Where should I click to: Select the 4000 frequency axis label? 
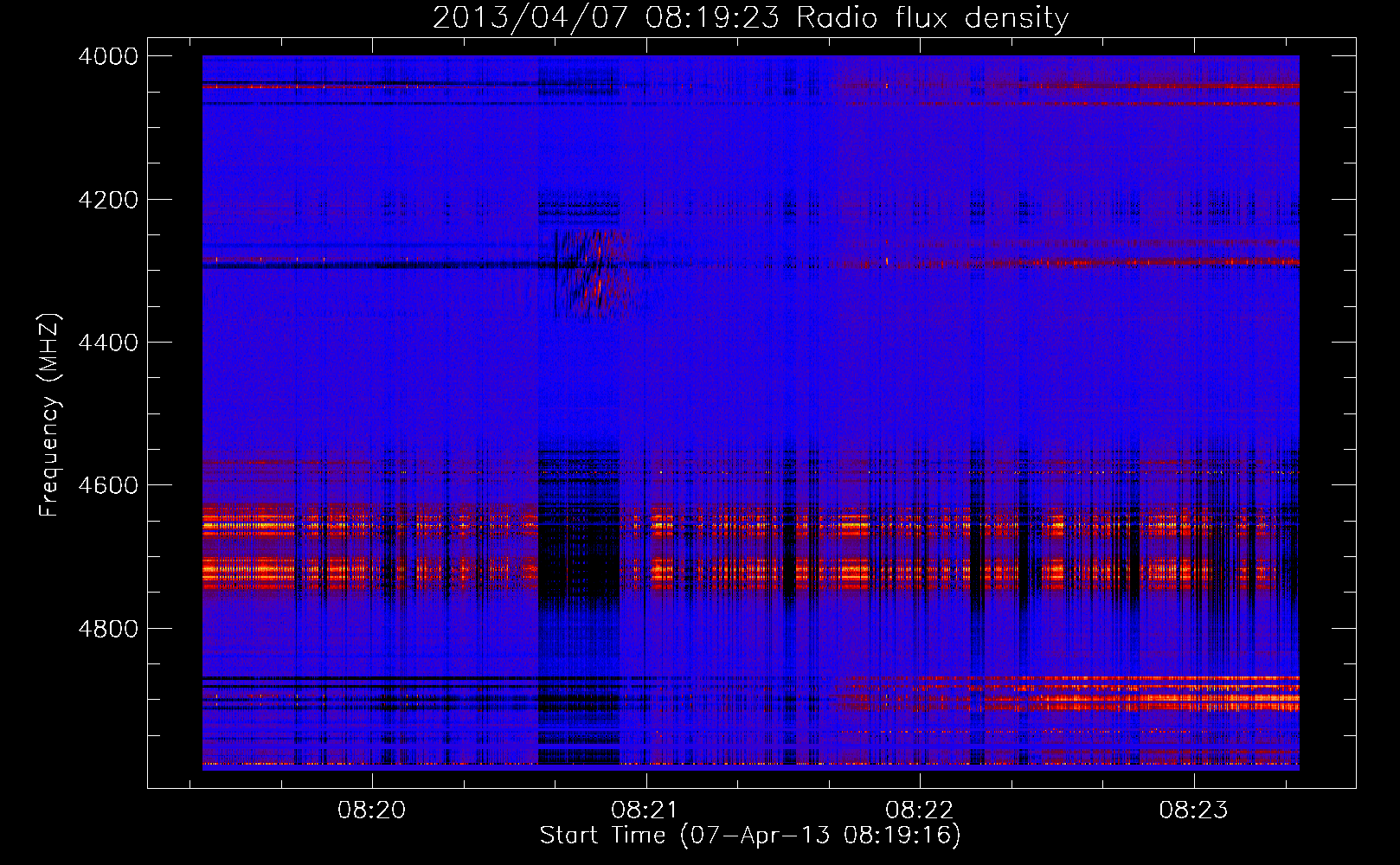pos(108,56)
